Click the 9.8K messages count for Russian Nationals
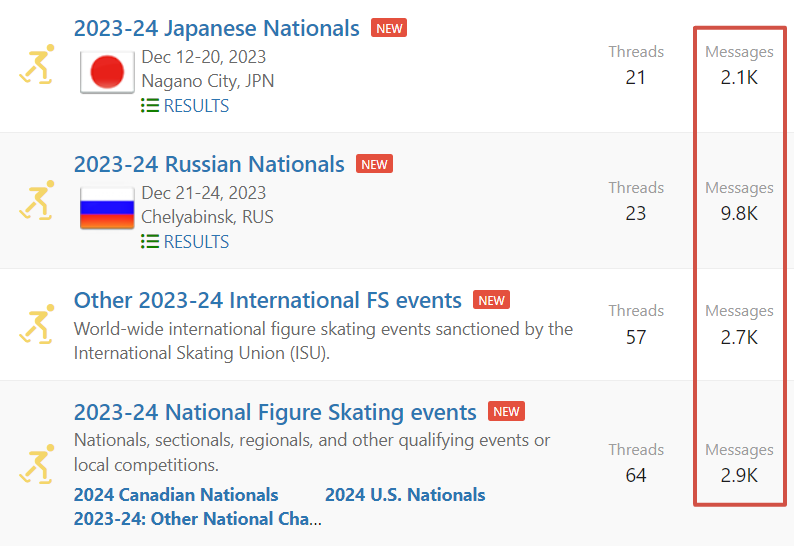794x546 pixels. click(x=739, y=213)
